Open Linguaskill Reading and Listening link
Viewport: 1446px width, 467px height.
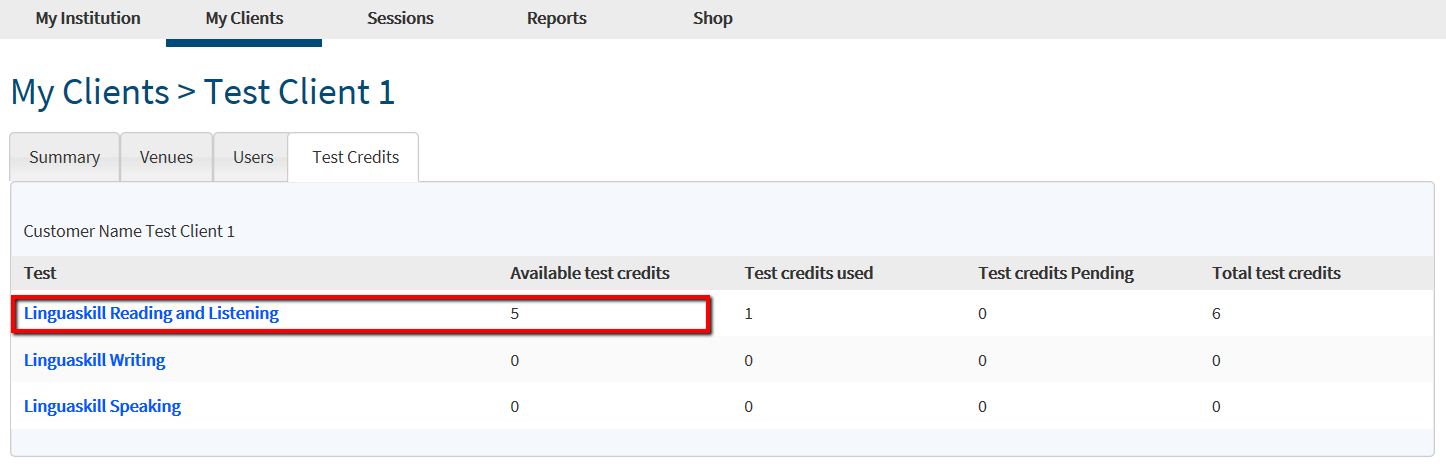(x=151, y=313)
